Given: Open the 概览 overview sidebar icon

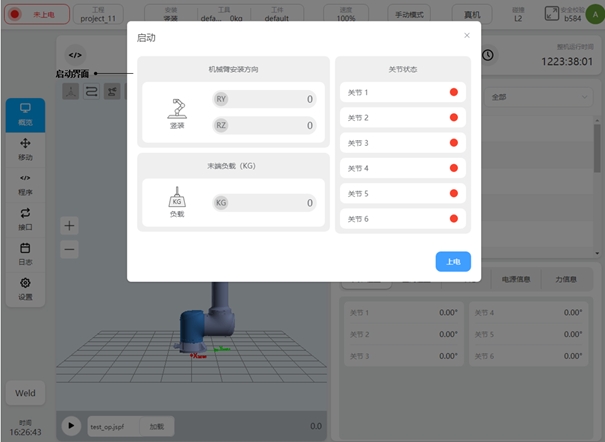Looking at the screenshot, I should (x=25, y=113).
